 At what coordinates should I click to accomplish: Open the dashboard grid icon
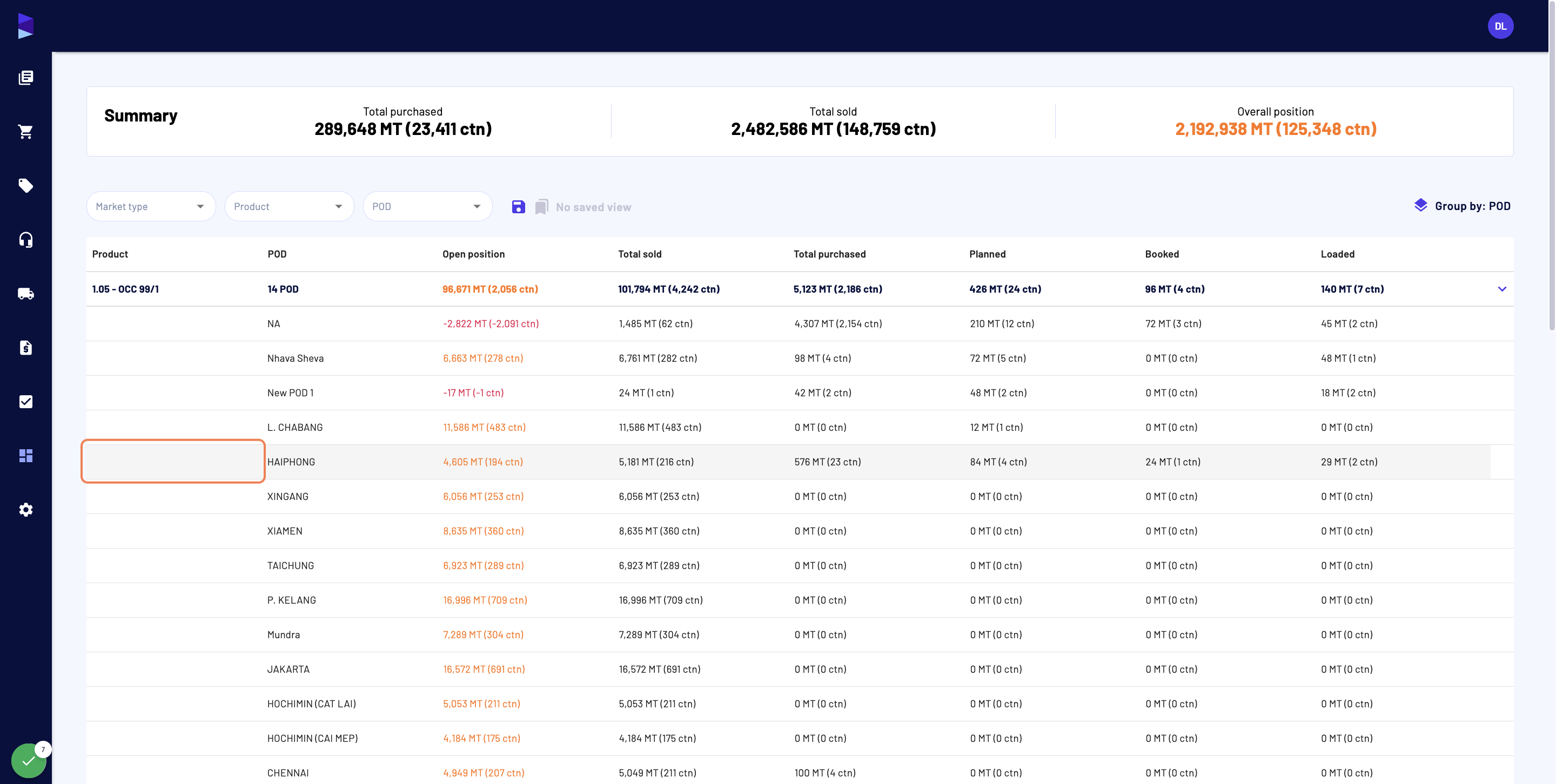pyautogui.click(x=25, y=456)
